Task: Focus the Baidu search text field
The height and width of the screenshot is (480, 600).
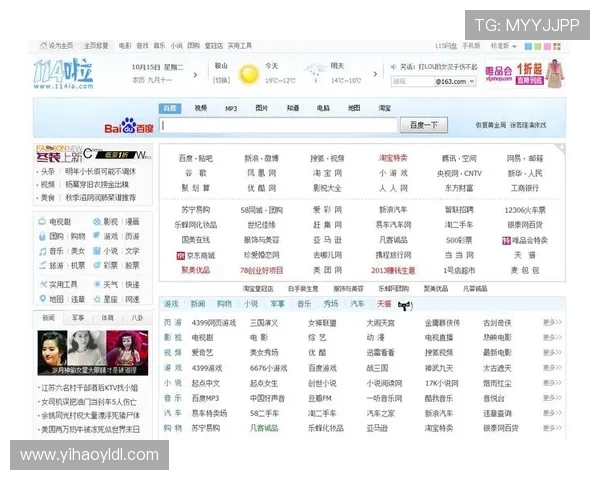Action: pos(278,125)
